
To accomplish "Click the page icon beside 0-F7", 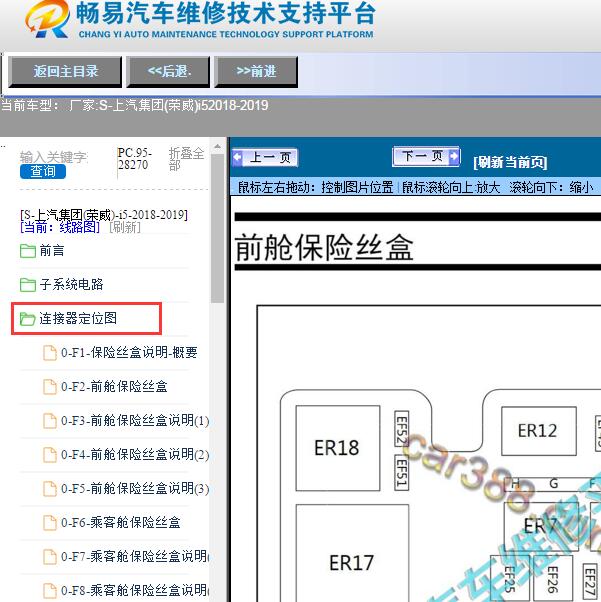I will [50, 557].
